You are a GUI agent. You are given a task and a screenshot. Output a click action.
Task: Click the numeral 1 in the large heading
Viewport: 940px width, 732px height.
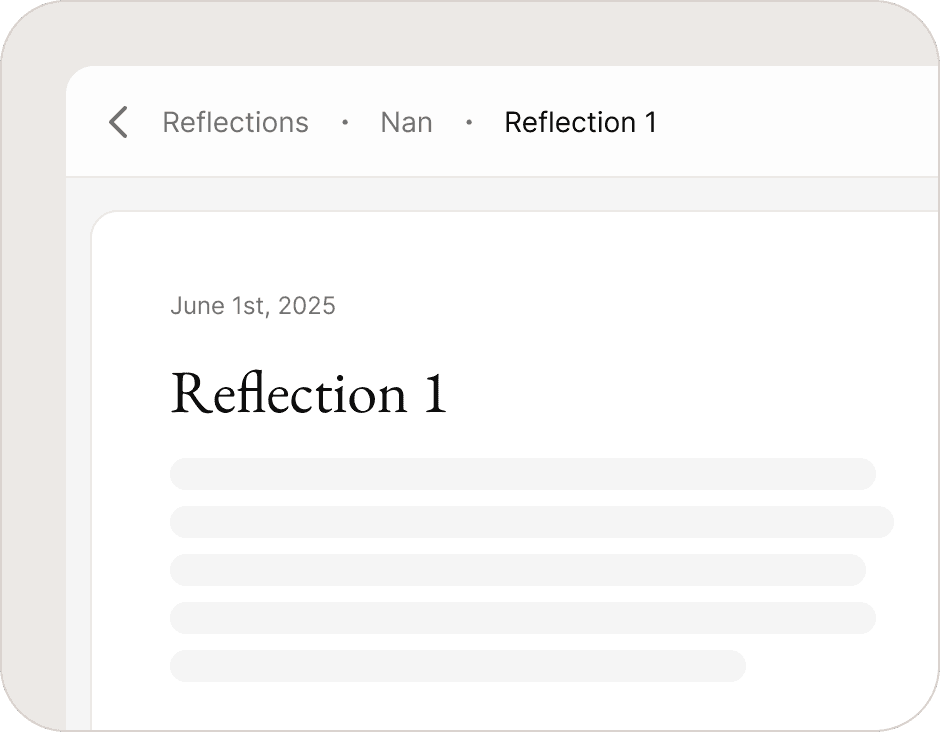click(434, 393)
